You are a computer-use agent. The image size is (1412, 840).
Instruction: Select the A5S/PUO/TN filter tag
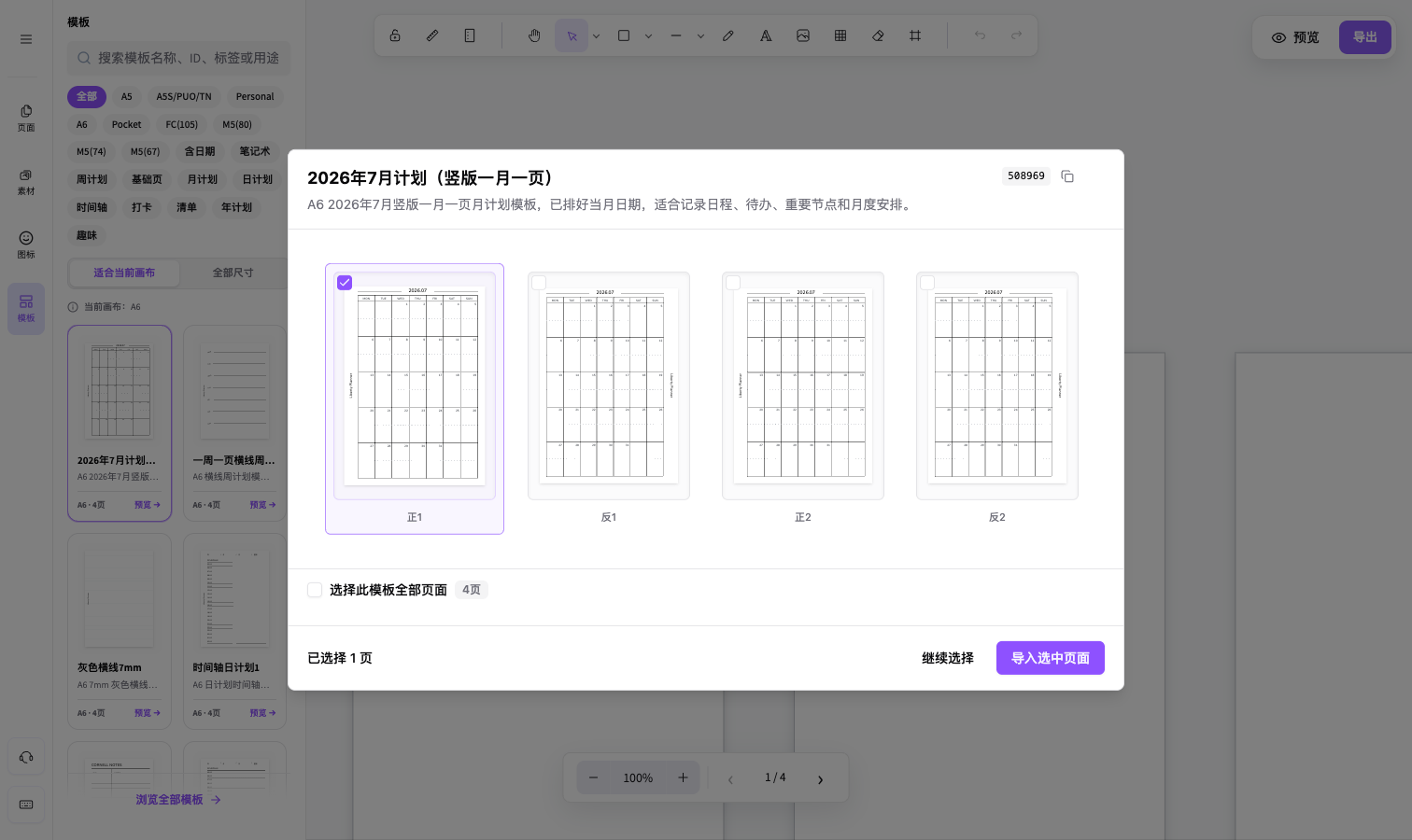(184, 96)
